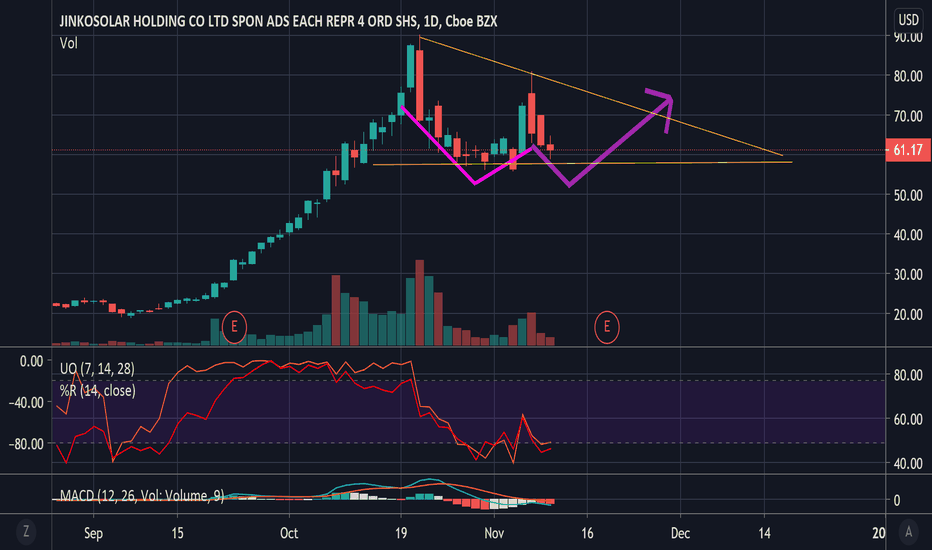
Task: Click the USD currency button
Action: pyautogui.click(x=908, y=20)
